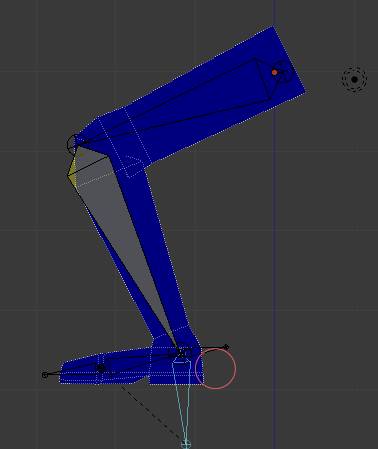Select the small diamond bone end above heel
The height and width of the screenshot is (449, 378).
click(x=226, y=347)
